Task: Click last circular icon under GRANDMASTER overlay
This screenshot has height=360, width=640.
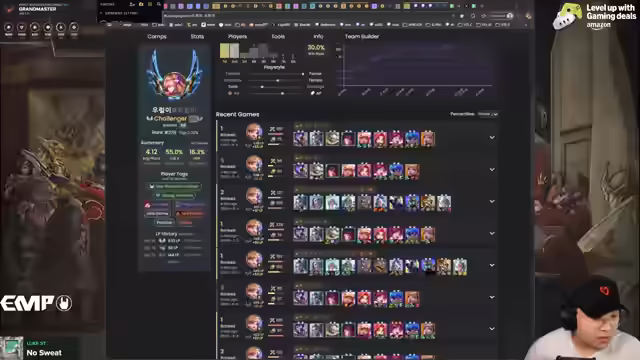Action: click(74, 28)
